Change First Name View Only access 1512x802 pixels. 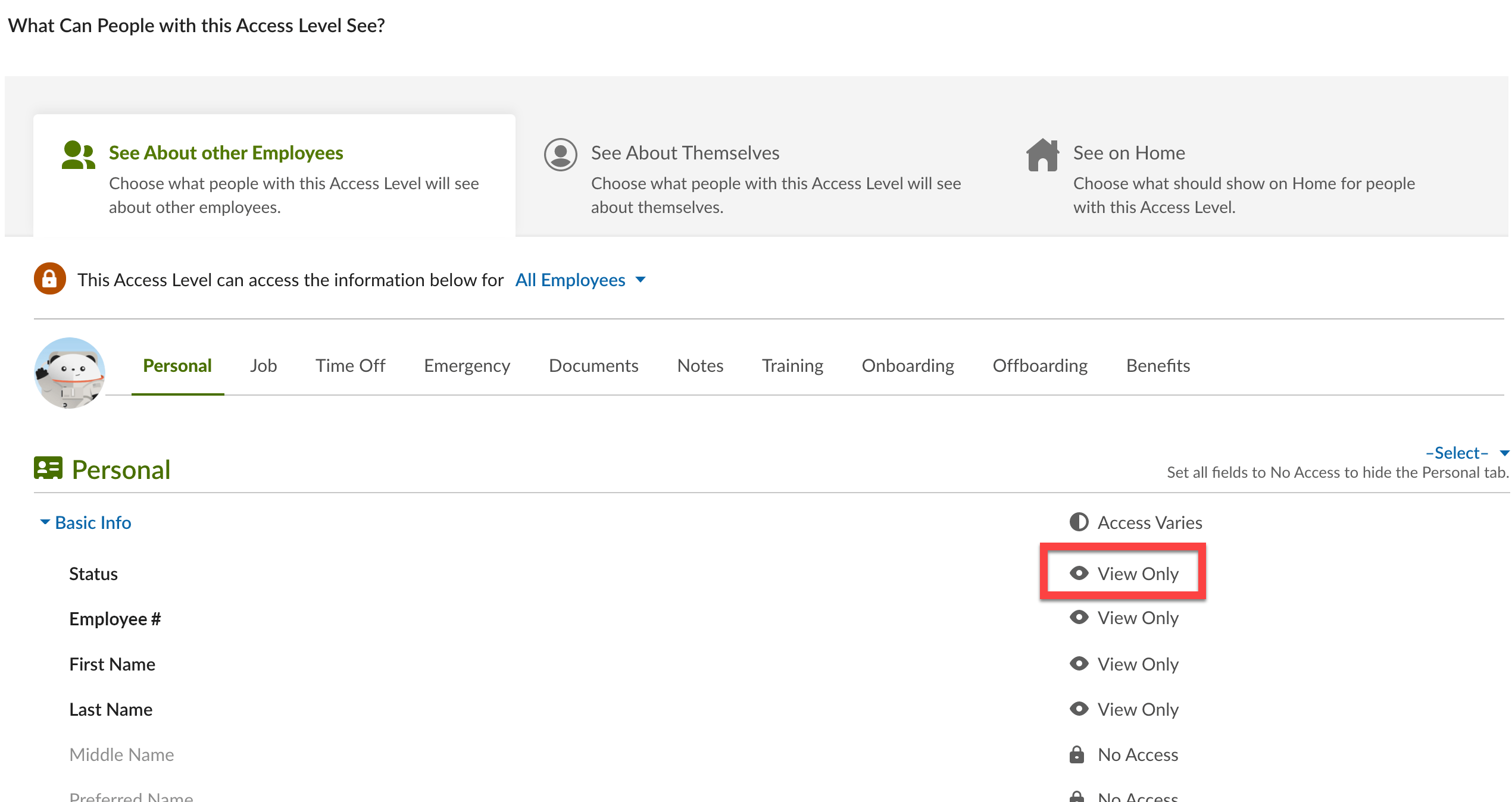click(x=1124, y=663)
